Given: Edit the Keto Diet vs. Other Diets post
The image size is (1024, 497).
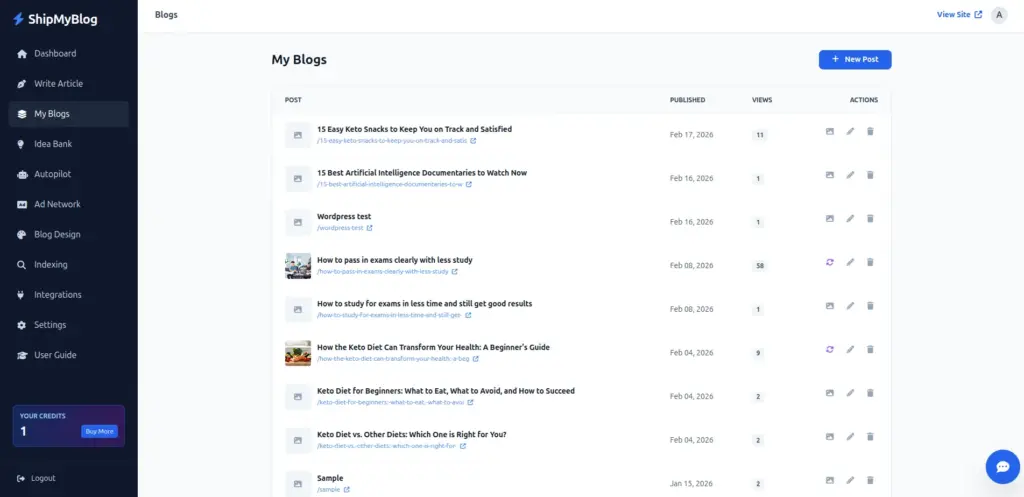Looking at the screenshot, I should point(850,437).
